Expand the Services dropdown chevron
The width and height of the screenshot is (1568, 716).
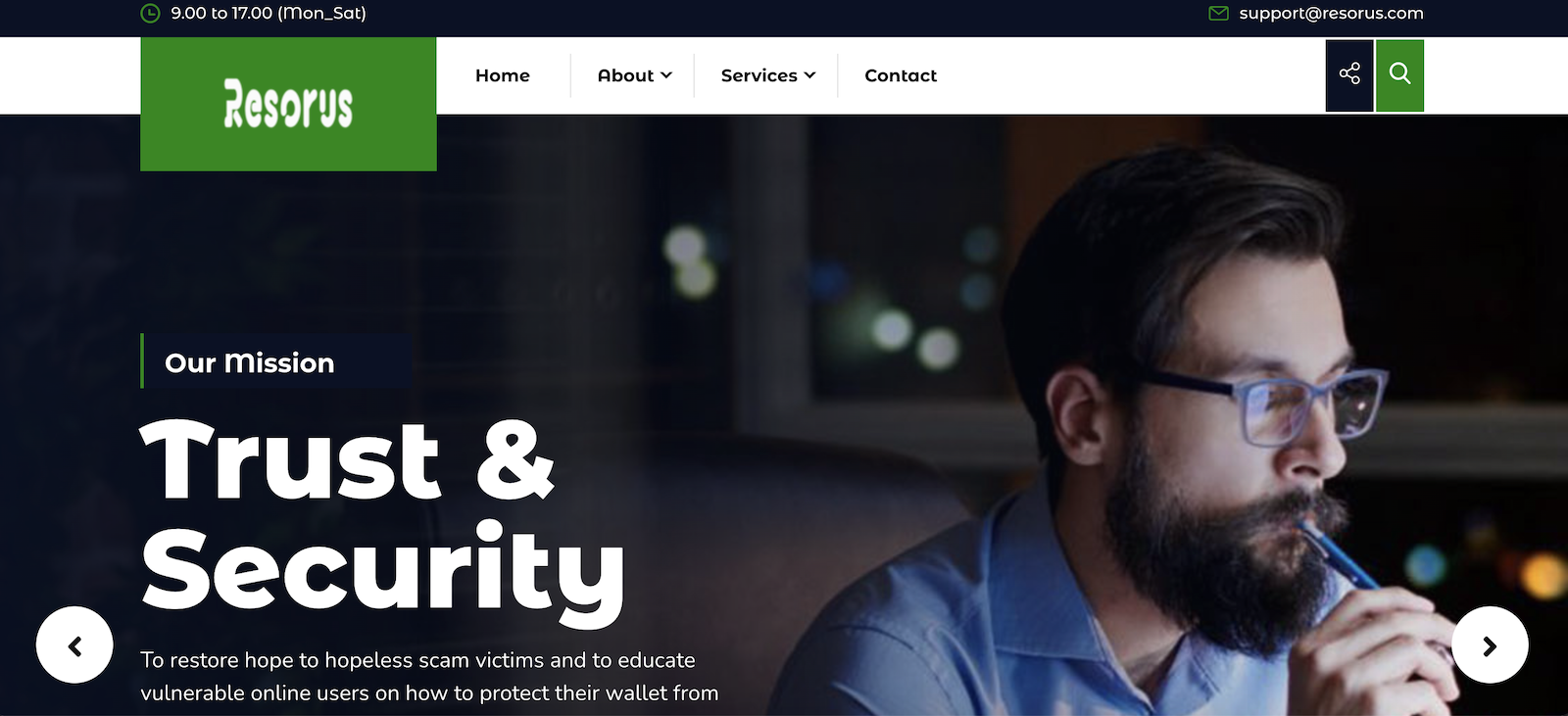(x=809, y=75)
